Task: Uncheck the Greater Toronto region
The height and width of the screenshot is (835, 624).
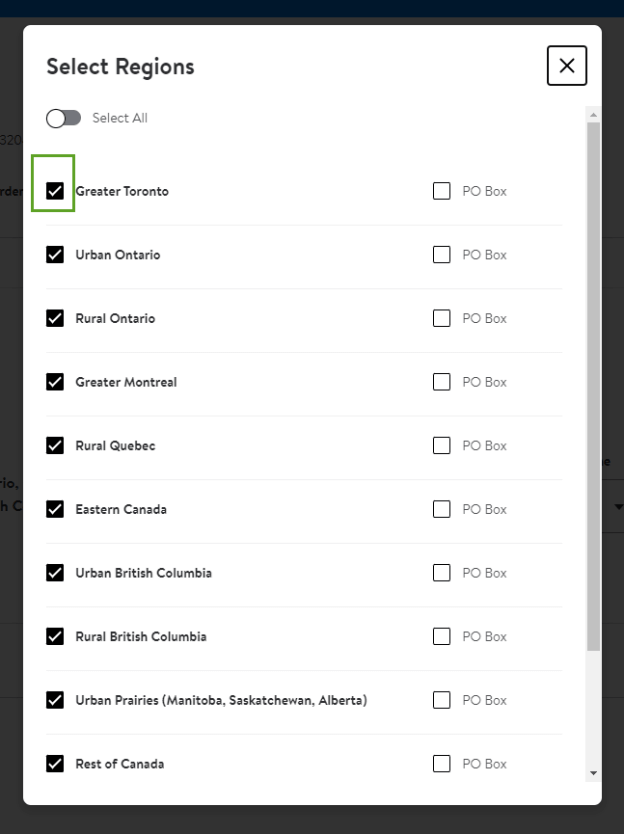Action: (x=55, y=191)
